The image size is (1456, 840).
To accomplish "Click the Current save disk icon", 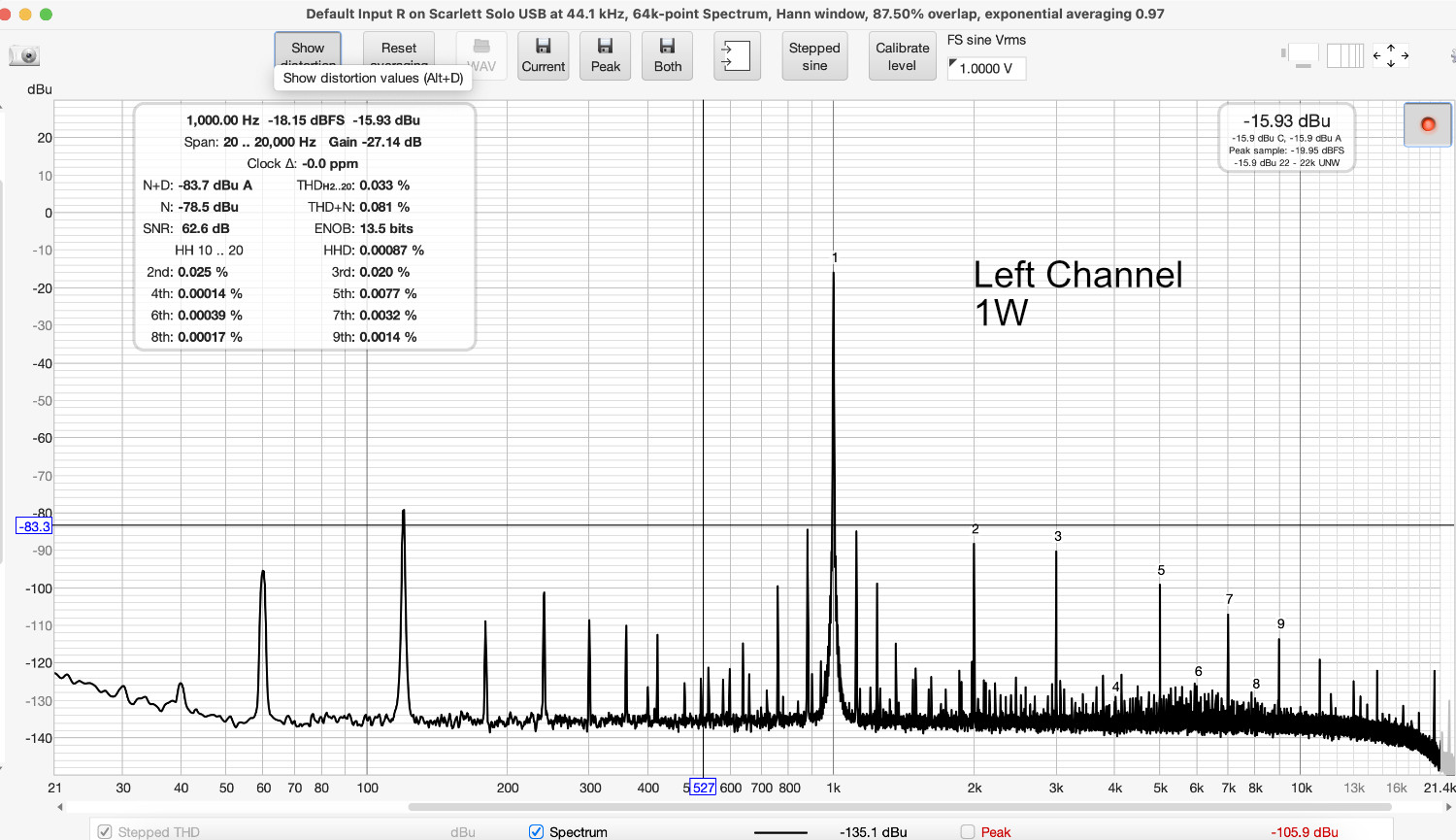I will pyautogui.click(x=543, y=55).
